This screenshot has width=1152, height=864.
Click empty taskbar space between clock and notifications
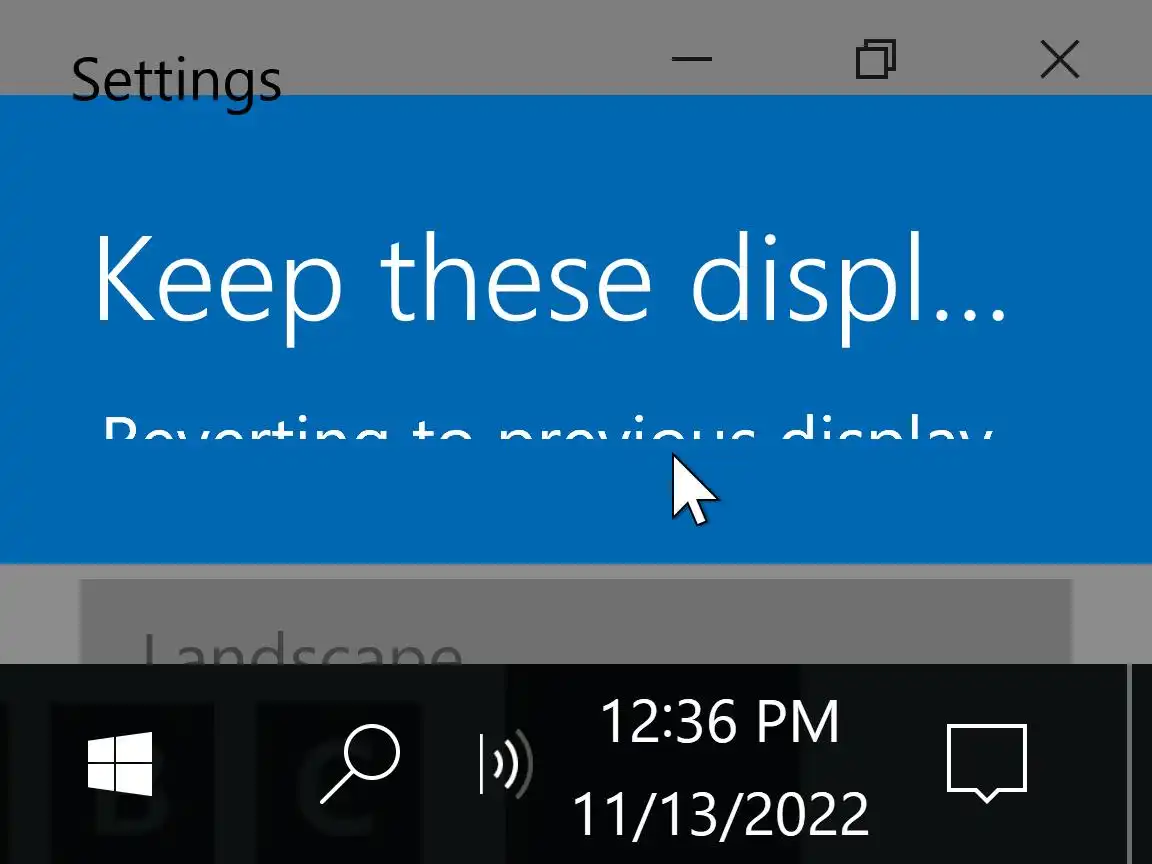pos(905,764)
